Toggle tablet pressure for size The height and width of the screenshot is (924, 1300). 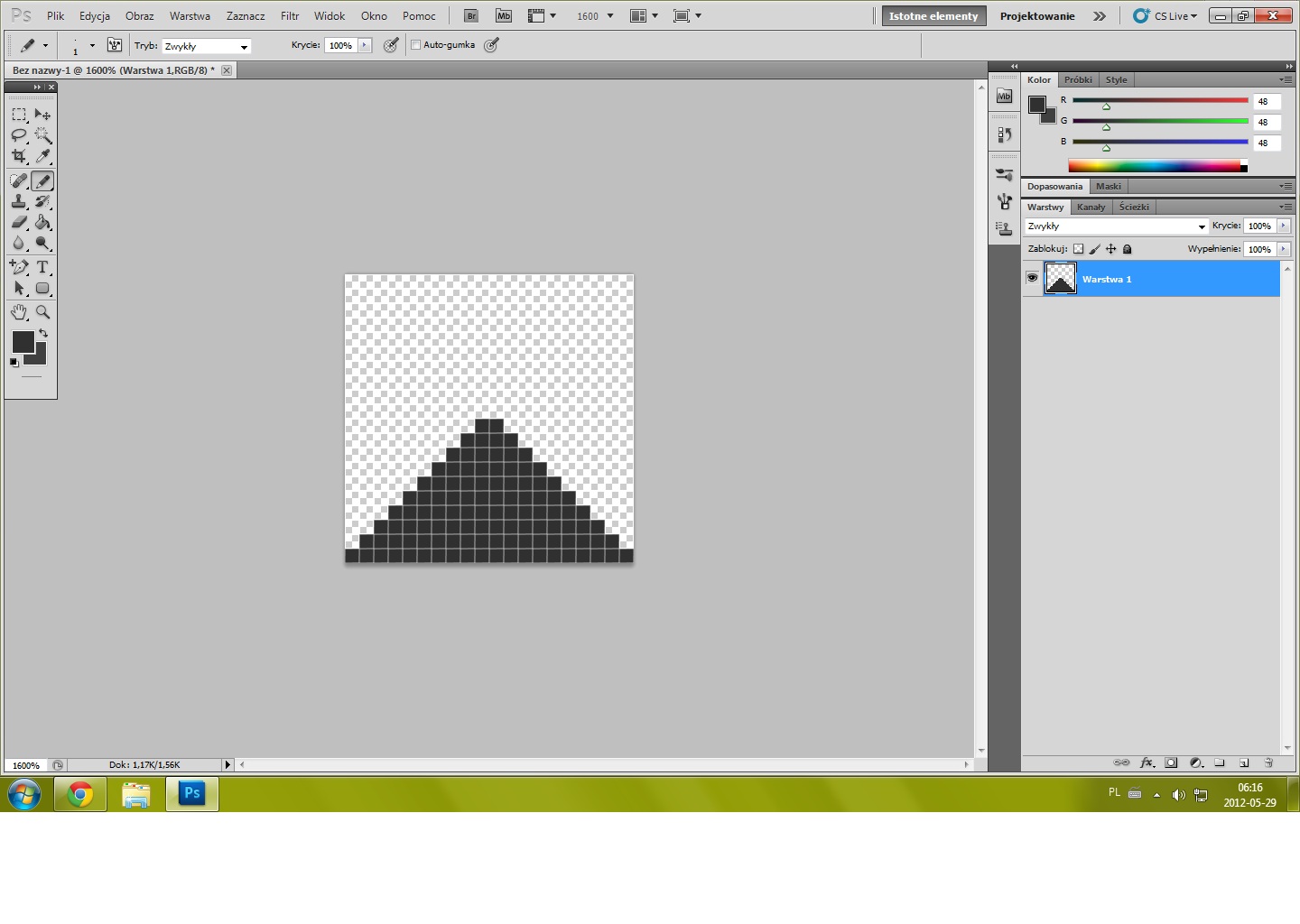click(x=491, y=45)
